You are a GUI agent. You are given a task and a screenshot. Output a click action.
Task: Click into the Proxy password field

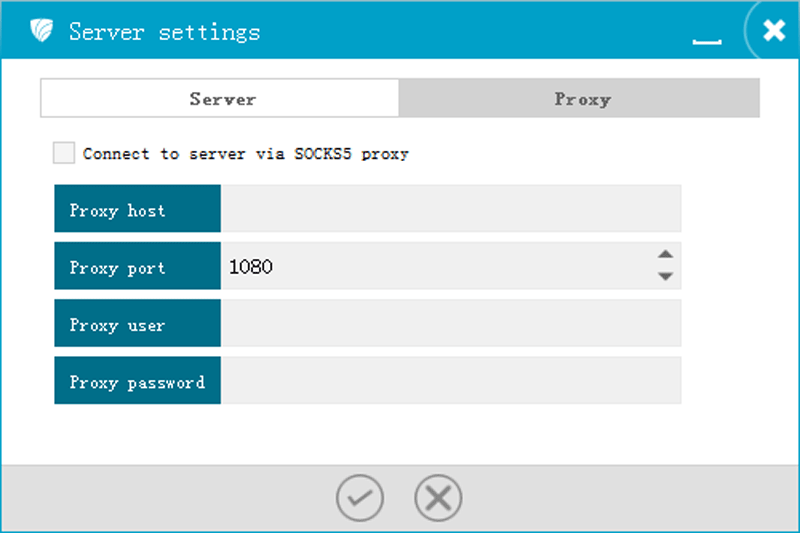[450, 381]
